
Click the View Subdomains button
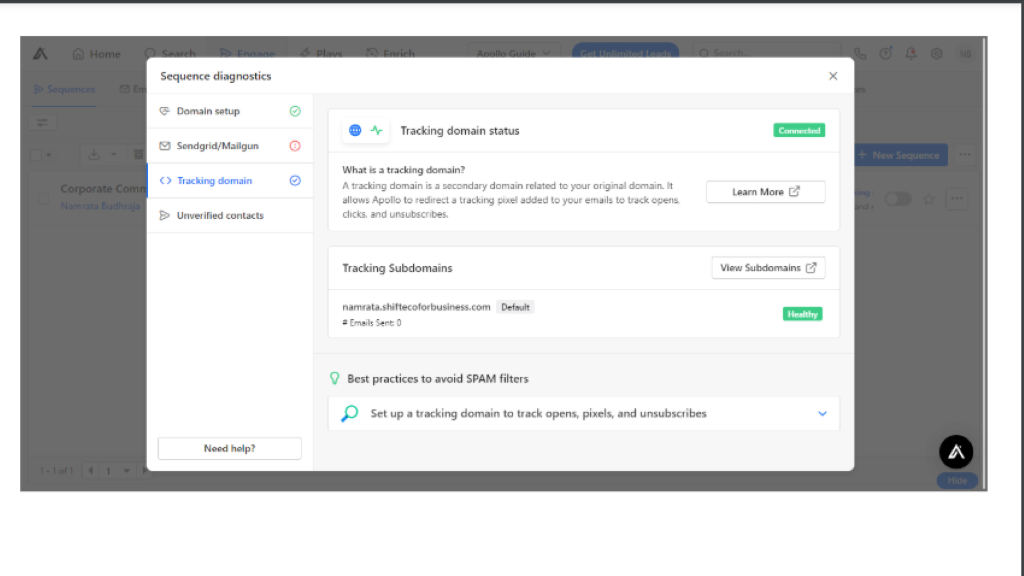pyautogui.click(x=768, y=268)
